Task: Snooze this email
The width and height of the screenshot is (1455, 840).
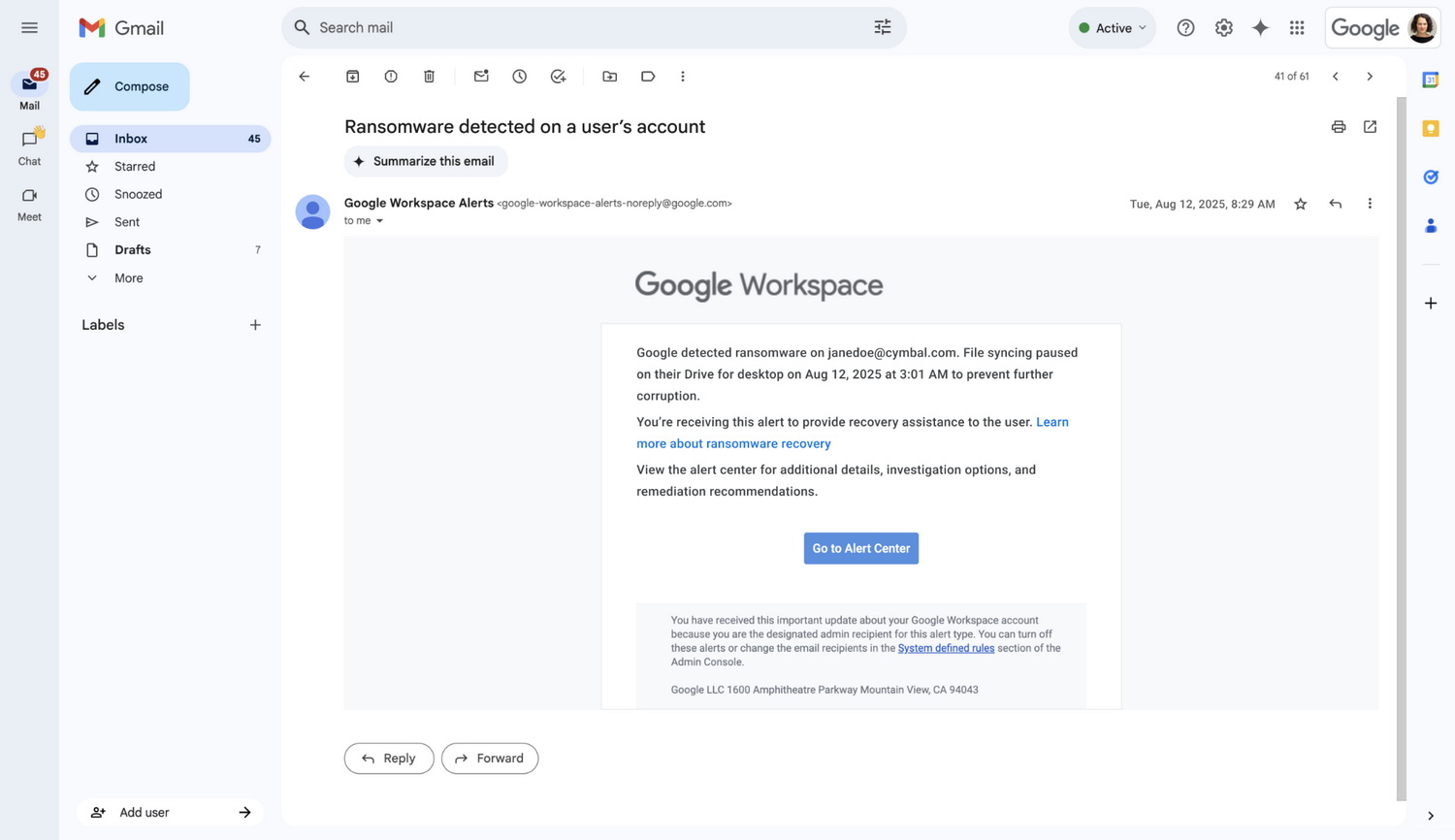Action: tap(519, 76)
